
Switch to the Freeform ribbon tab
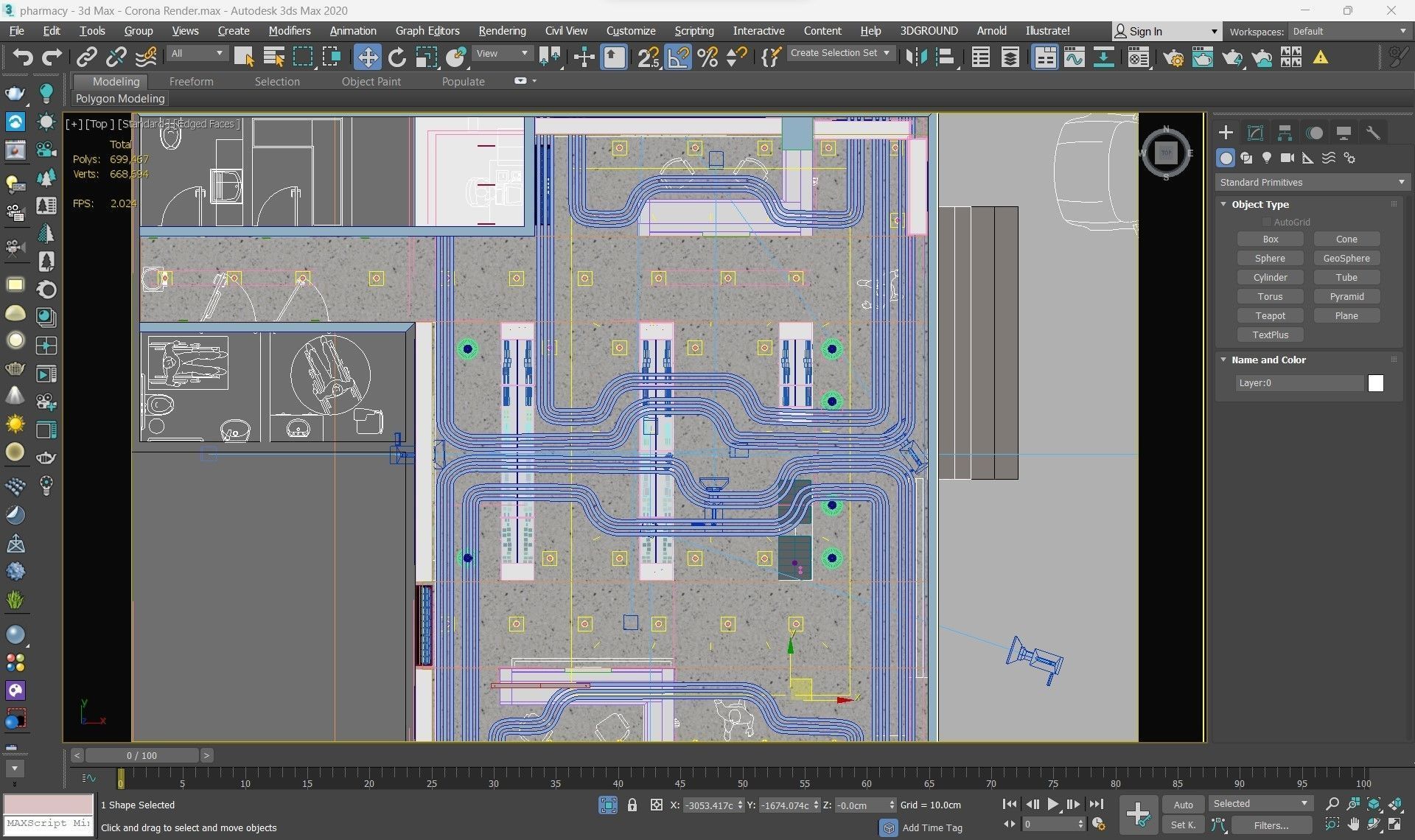(x=191, y=82)
